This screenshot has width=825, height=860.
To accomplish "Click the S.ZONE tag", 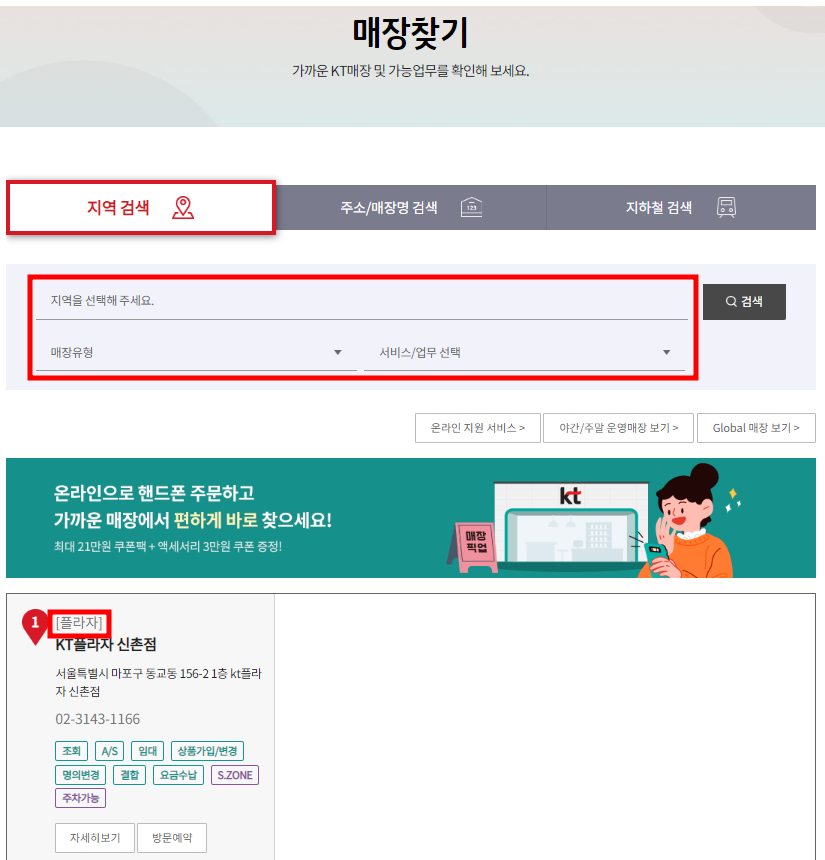I will click(235, 775).
